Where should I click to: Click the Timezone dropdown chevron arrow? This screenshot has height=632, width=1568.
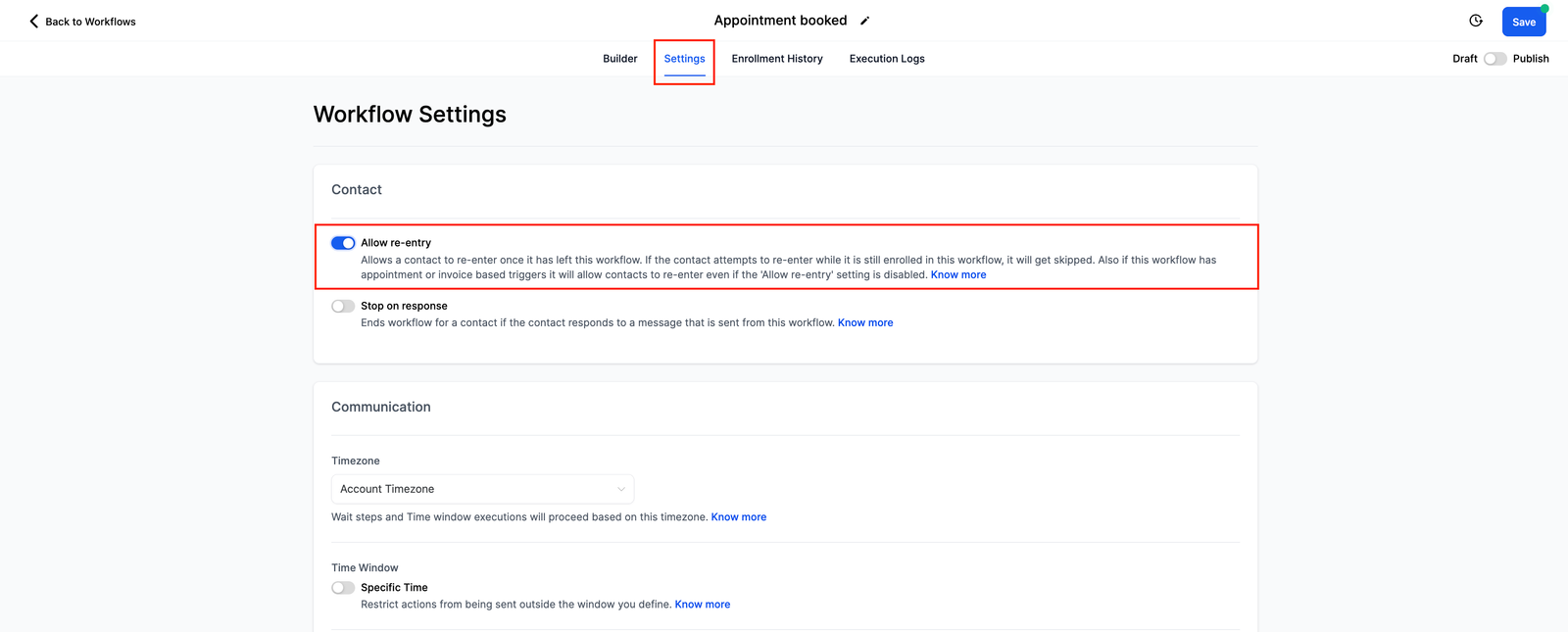pyautogui.click(x=621, y=489)
